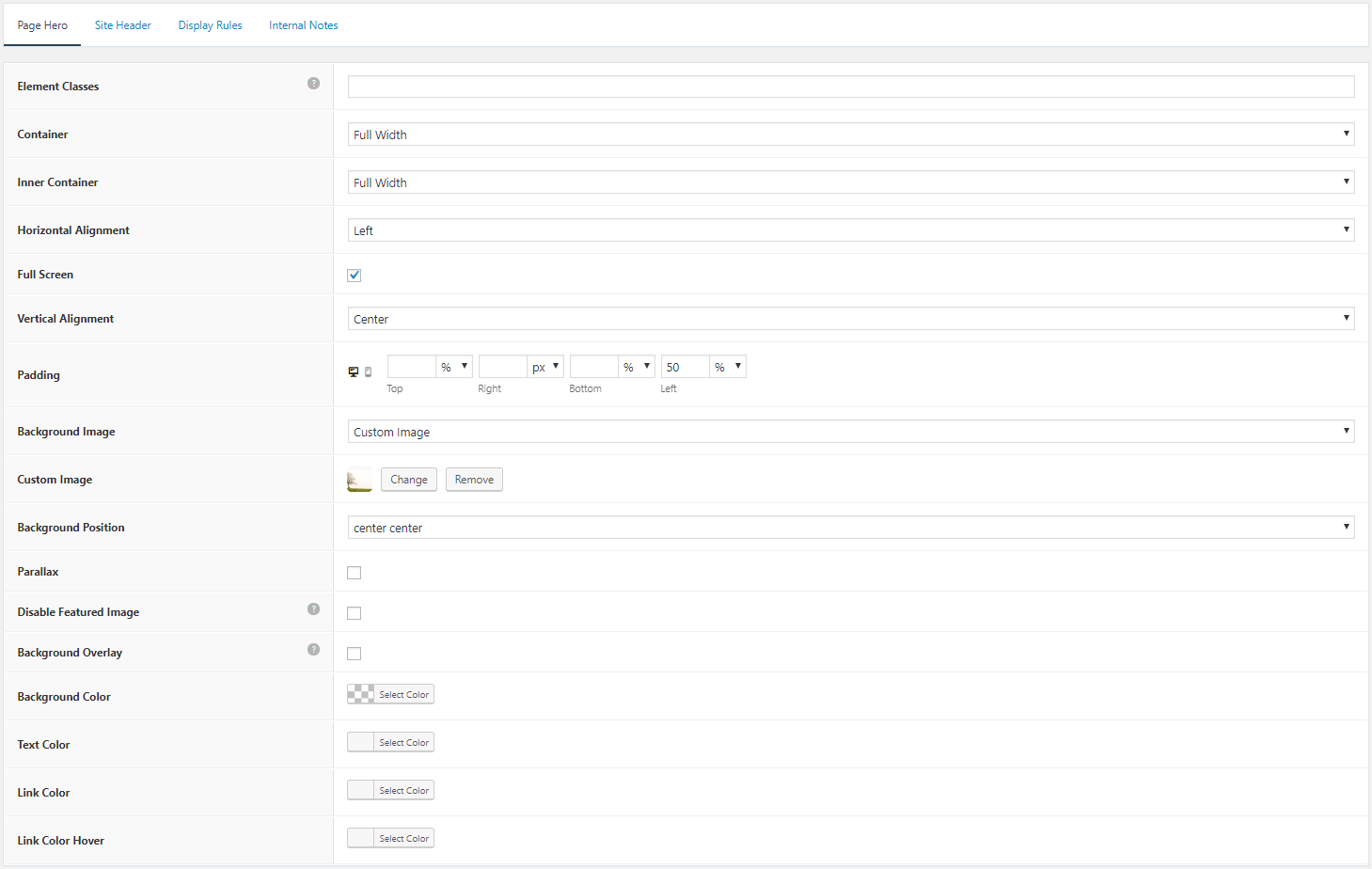
Task: Change the Left padding unit dropdown
Action: (x=728, y=367)
